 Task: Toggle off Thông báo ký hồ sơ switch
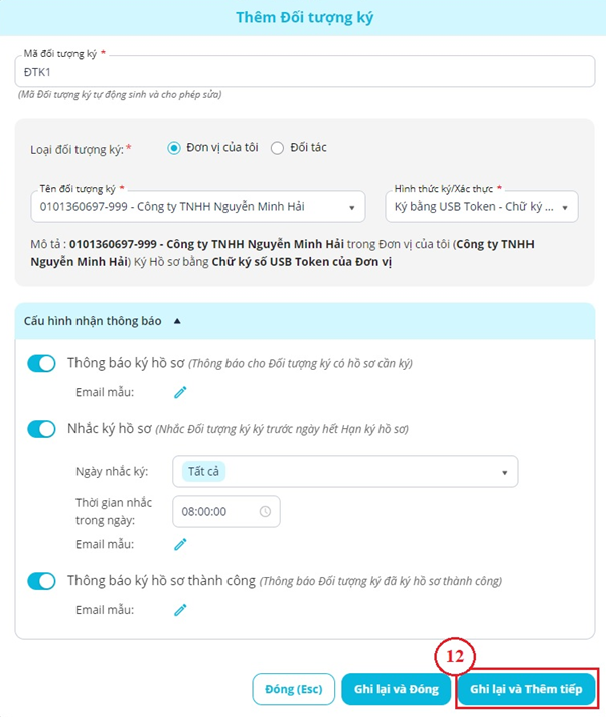(x=42, y=364)
